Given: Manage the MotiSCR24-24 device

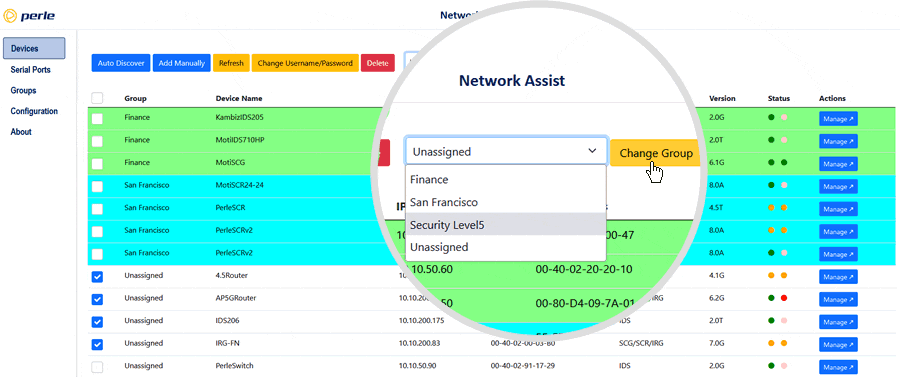Looking at the screenshot, I should pyautogui.click(x=838, y=186).
